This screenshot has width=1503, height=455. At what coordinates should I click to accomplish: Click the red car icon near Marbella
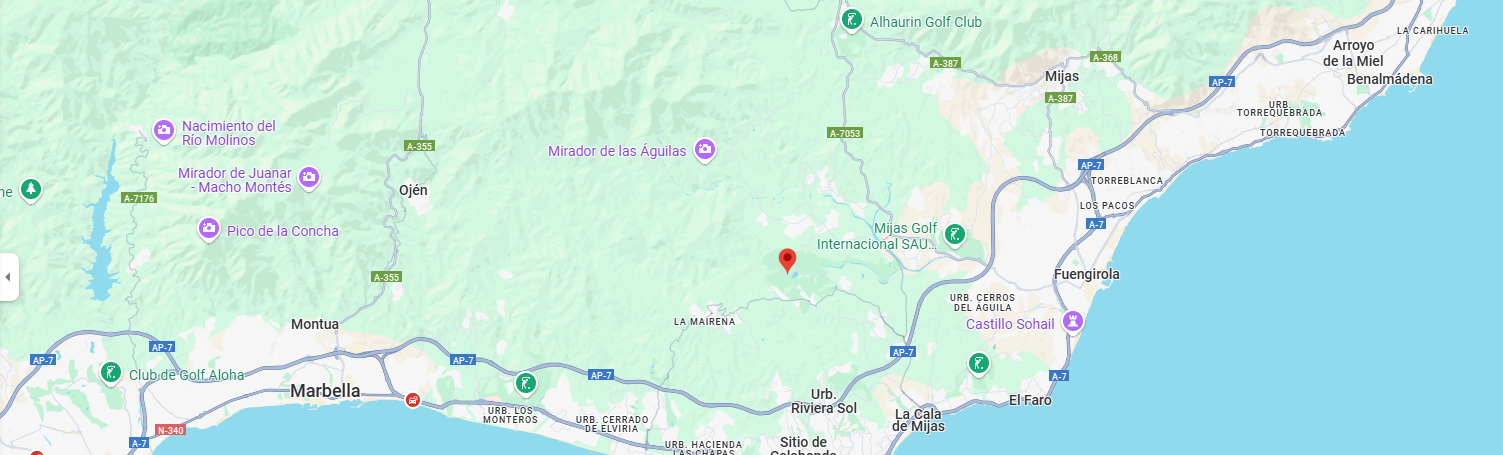412,400
